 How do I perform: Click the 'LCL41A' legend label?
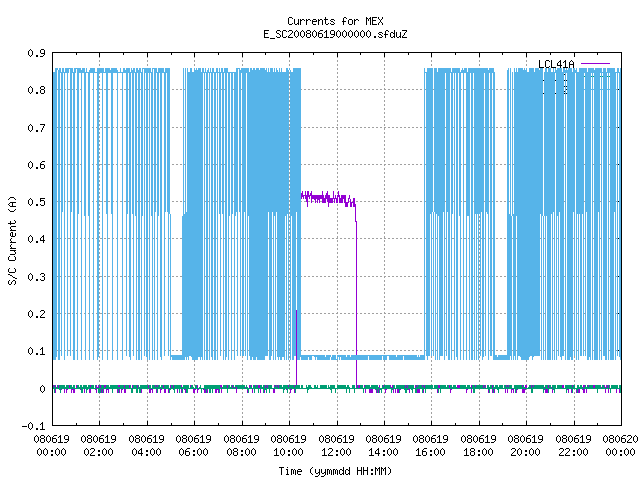[556, 64]
